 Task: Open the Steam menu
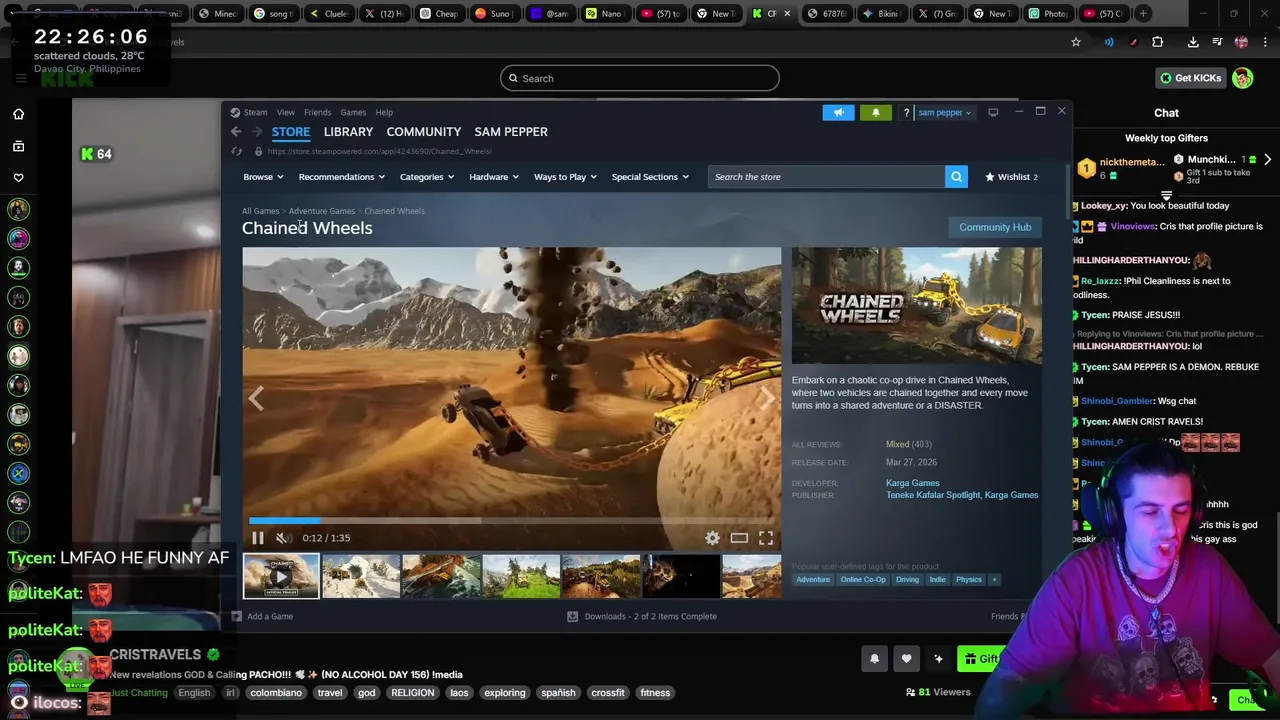coord(255,112)
